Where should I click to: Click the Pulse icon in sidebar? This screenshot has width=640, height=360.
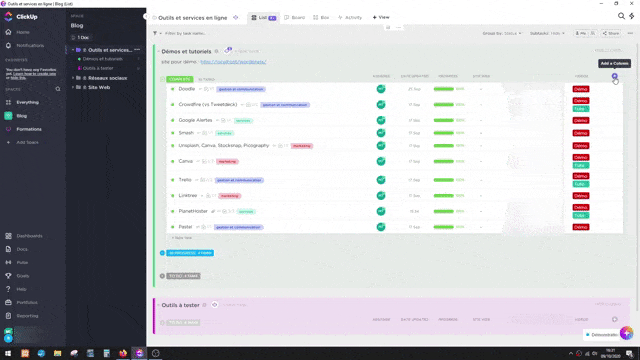tap(8, 262)
